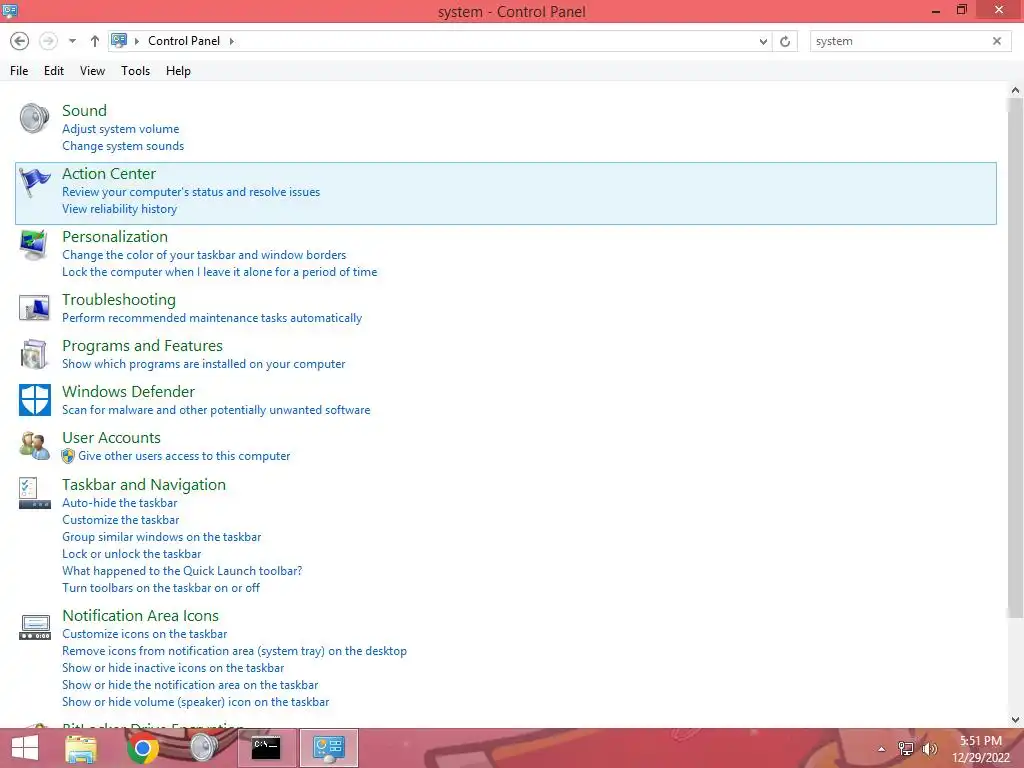Go up one level with Up arrow
This screenshot has width=1024, height=768.
coord(95,41)
